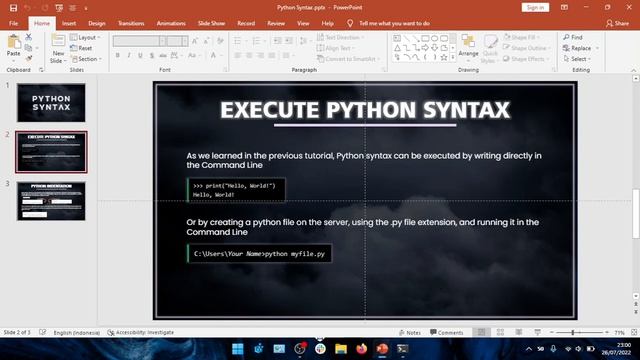Click Accessibility: Investigate in status bar

coord(140,333)
